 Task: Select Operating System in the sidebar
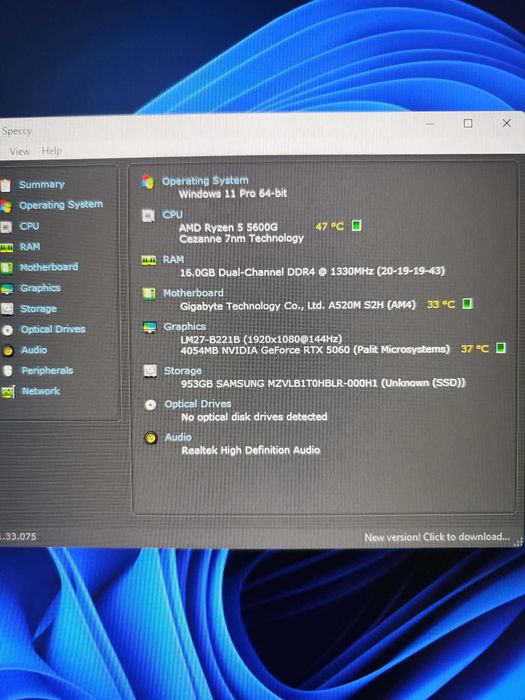61,205
